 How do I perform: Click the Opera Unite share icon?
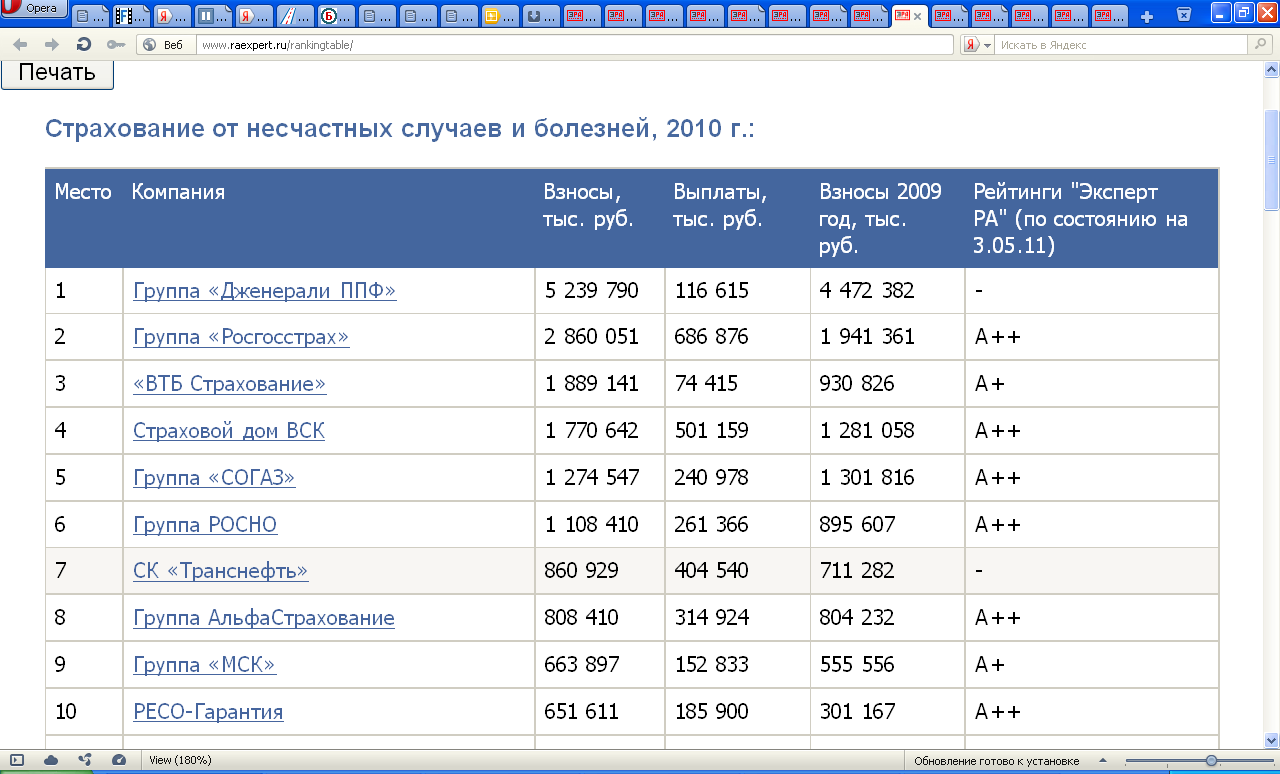85,760
